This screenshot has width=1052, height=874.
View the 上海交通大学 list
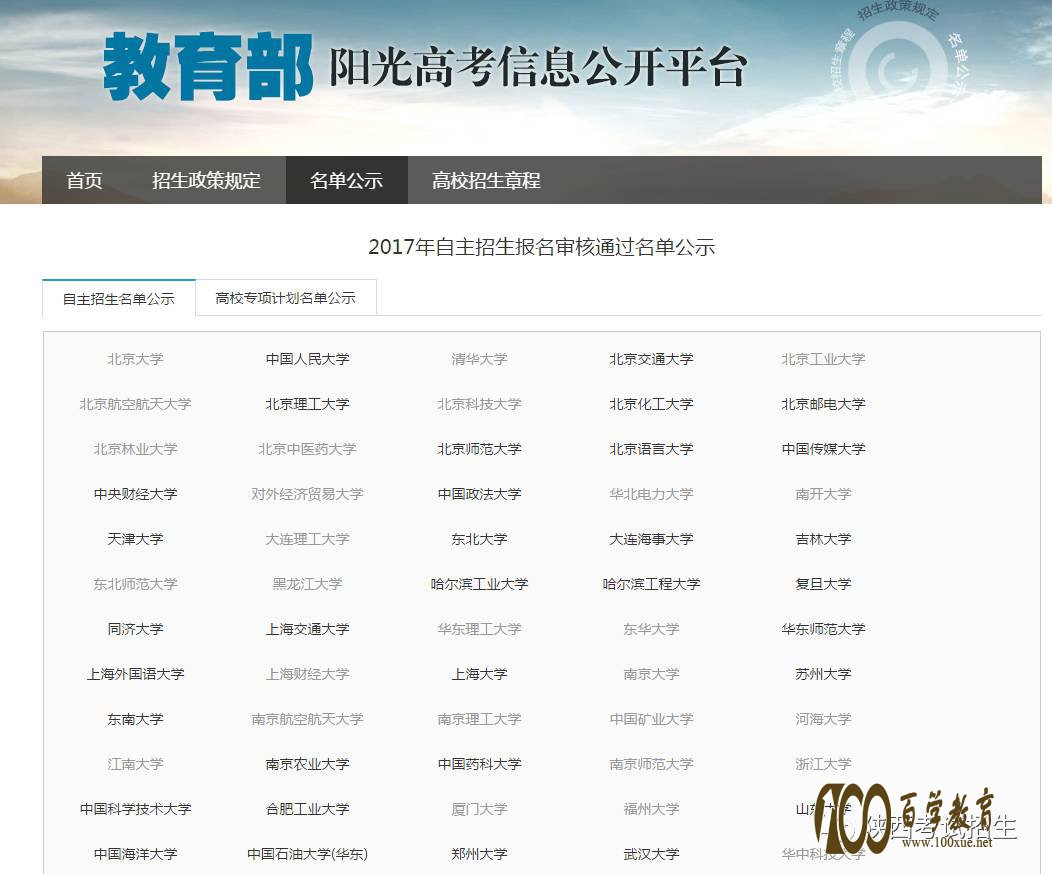[x=307, y=629]
